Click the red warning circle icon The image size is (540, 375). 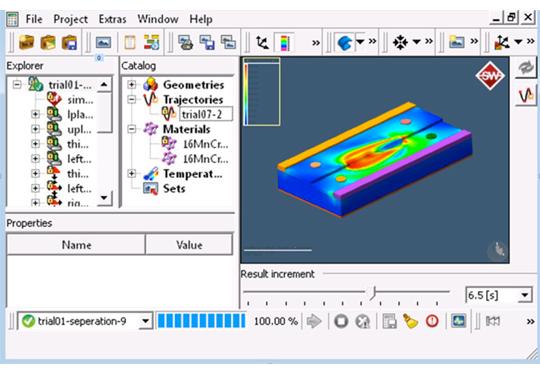coord(432,321)
